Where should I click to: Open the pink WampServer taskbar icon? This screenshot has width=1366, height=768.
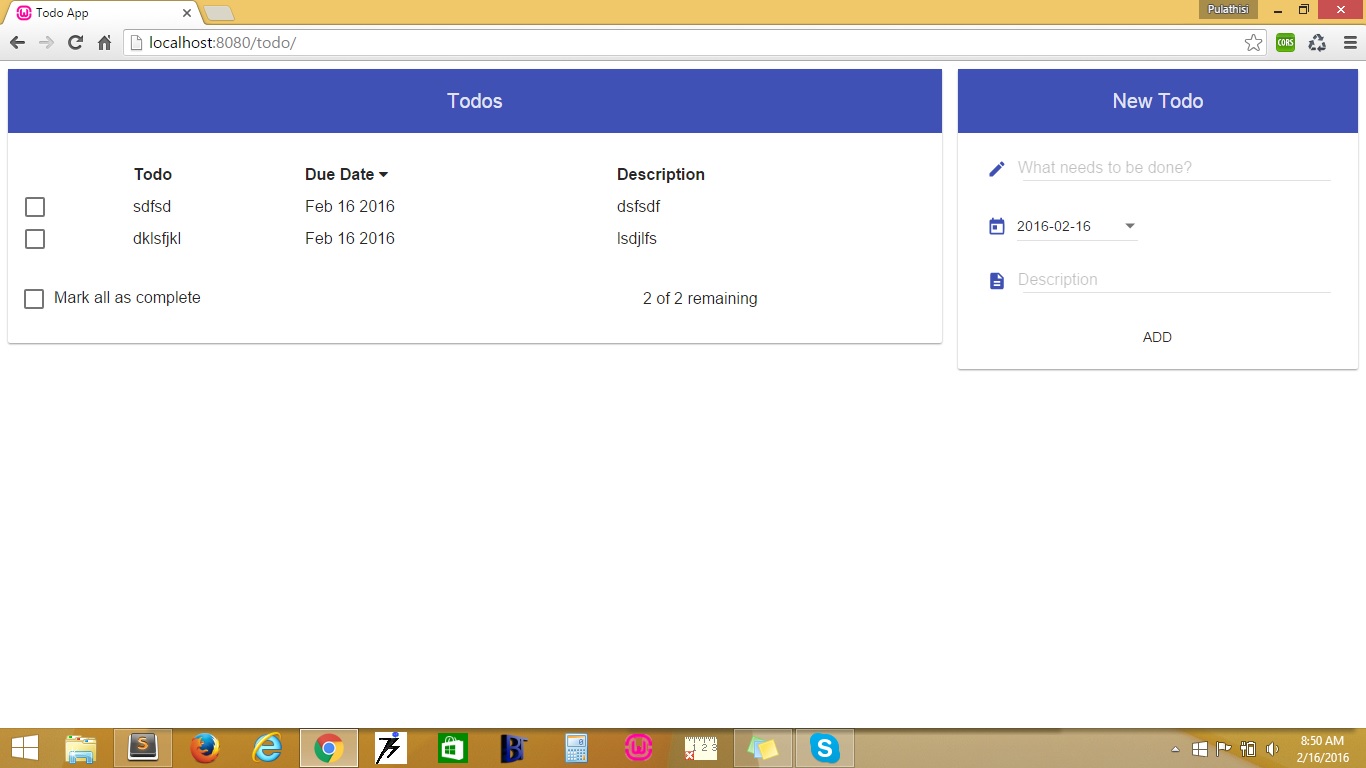pos(639,748)
